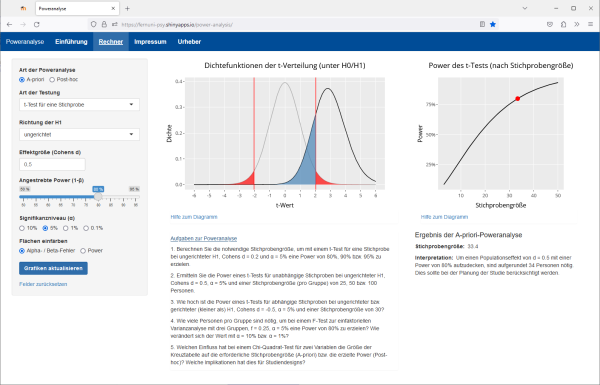
Task: Open the Richtung der H1 dropdown
Action: coord(79,134)
